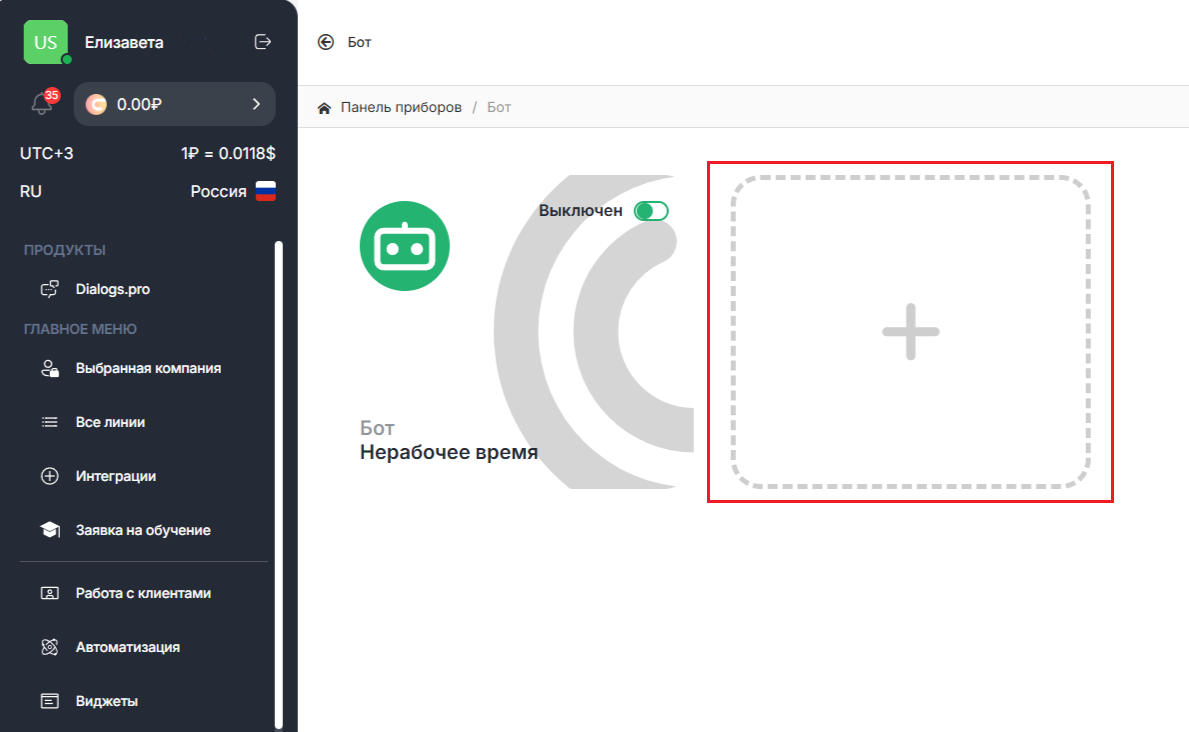Expand the Автоматизация section
Screen dimensions: 1189x732
127,647
